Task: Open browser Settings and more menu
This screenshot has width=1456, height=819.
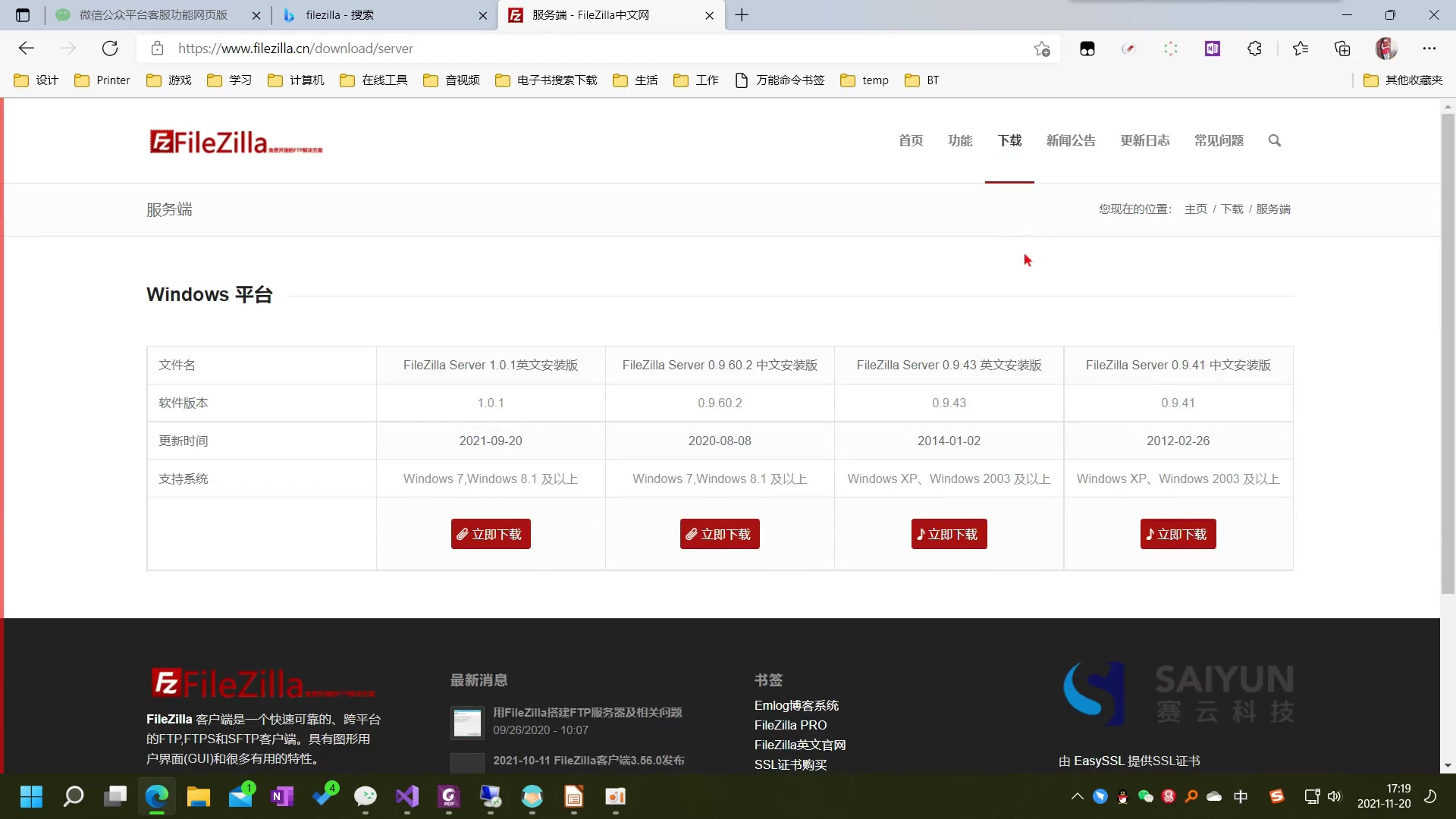Action: point(1429,49)
